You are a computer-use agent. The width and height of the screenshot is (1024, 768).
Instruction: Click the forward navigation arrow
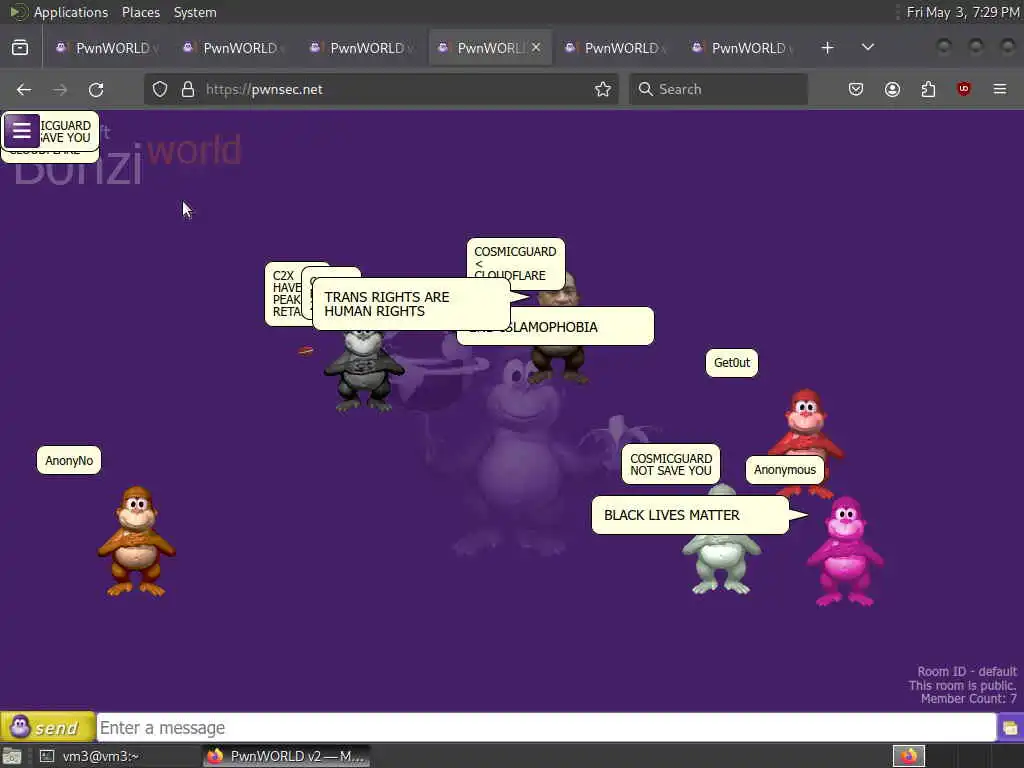coord(60,89)
